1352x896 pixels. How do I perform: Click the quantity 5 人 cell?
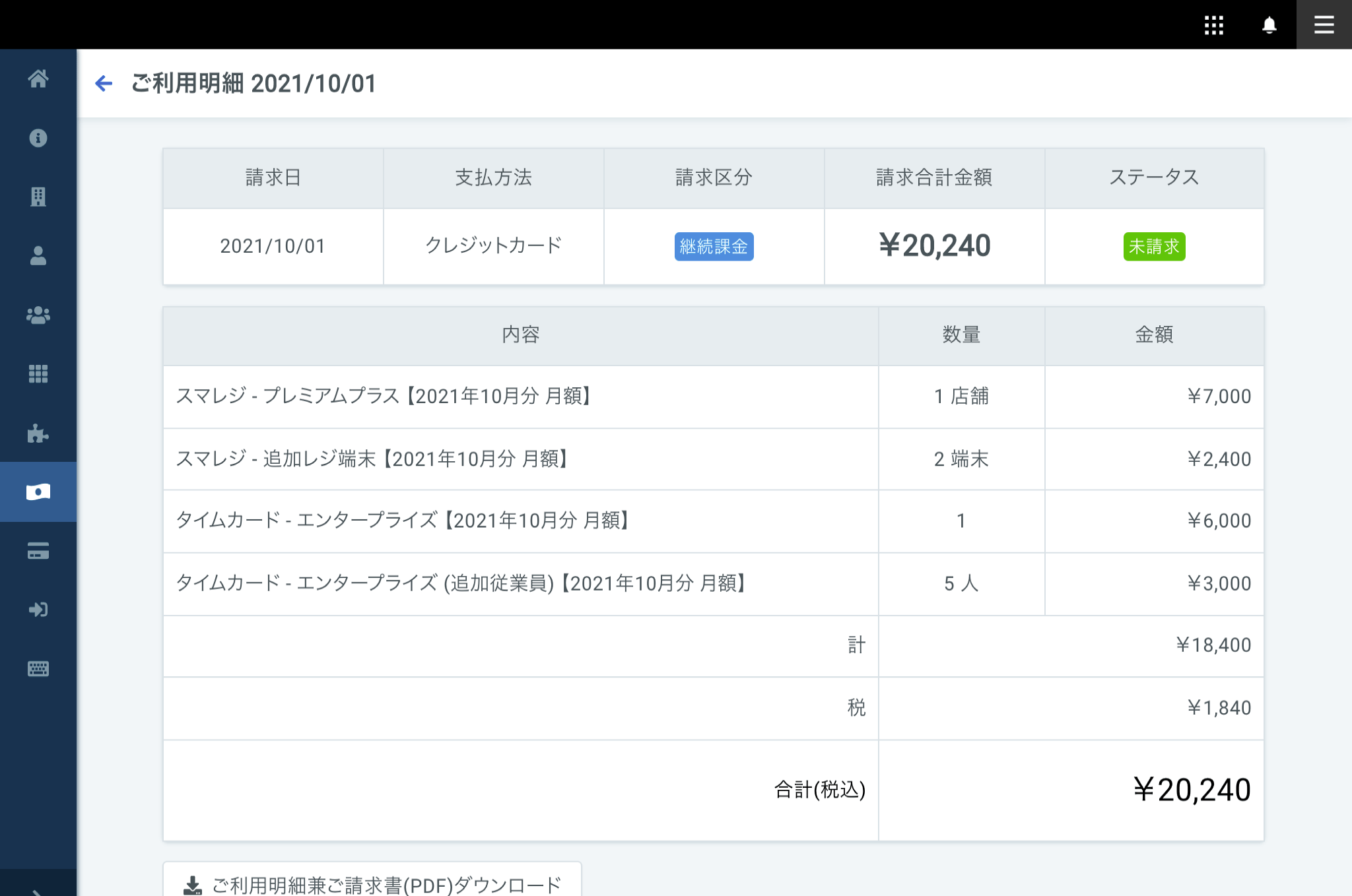pyautogui.click(x=961, y=584)
